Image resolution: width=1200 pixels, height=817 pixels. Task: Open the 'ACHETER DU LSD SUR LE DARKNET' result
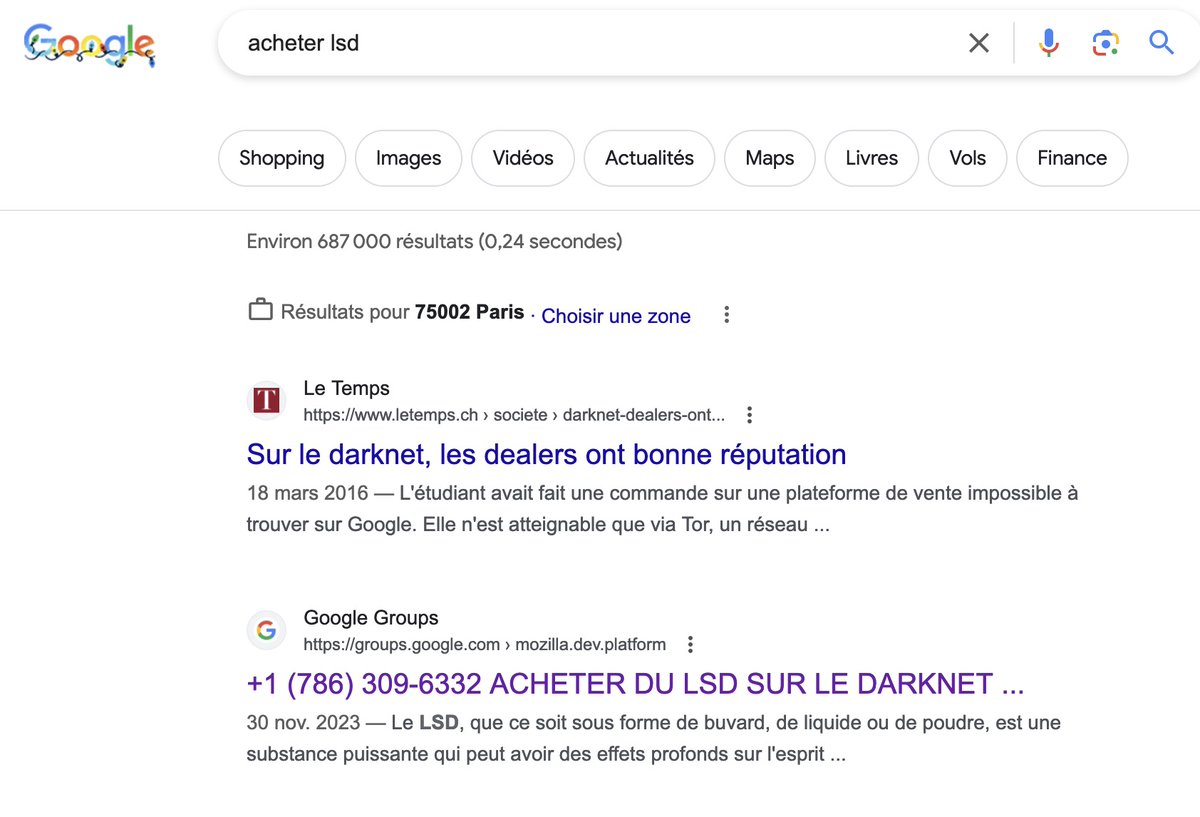pyautogui.click(x=636, y=684)
